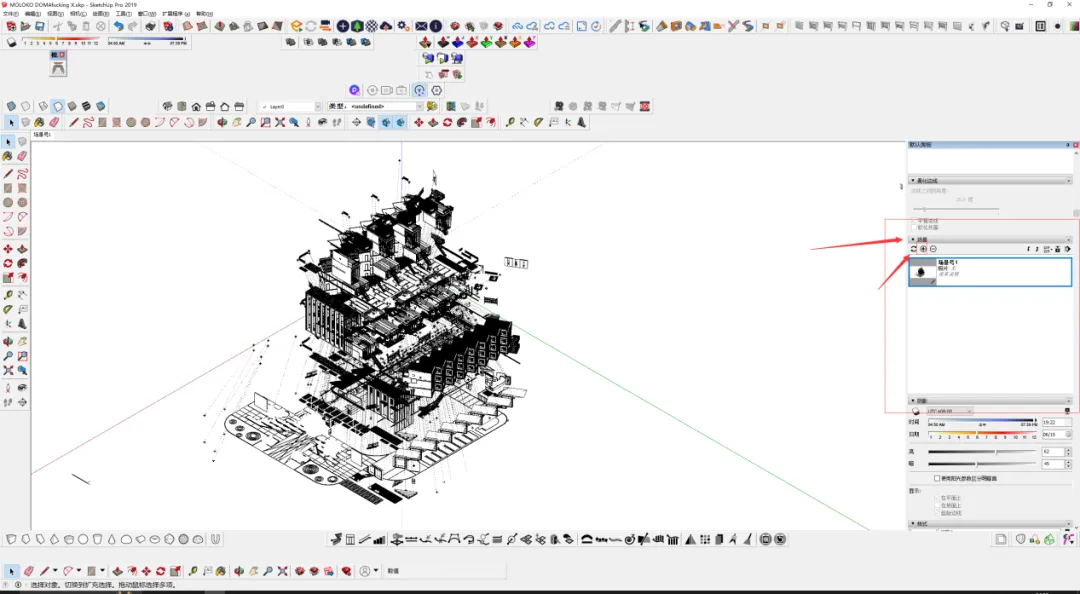Adjust the 日期 date slider in Shadows panel
Viewport: 1080px width, 594px height.
[x=982, y=434]
